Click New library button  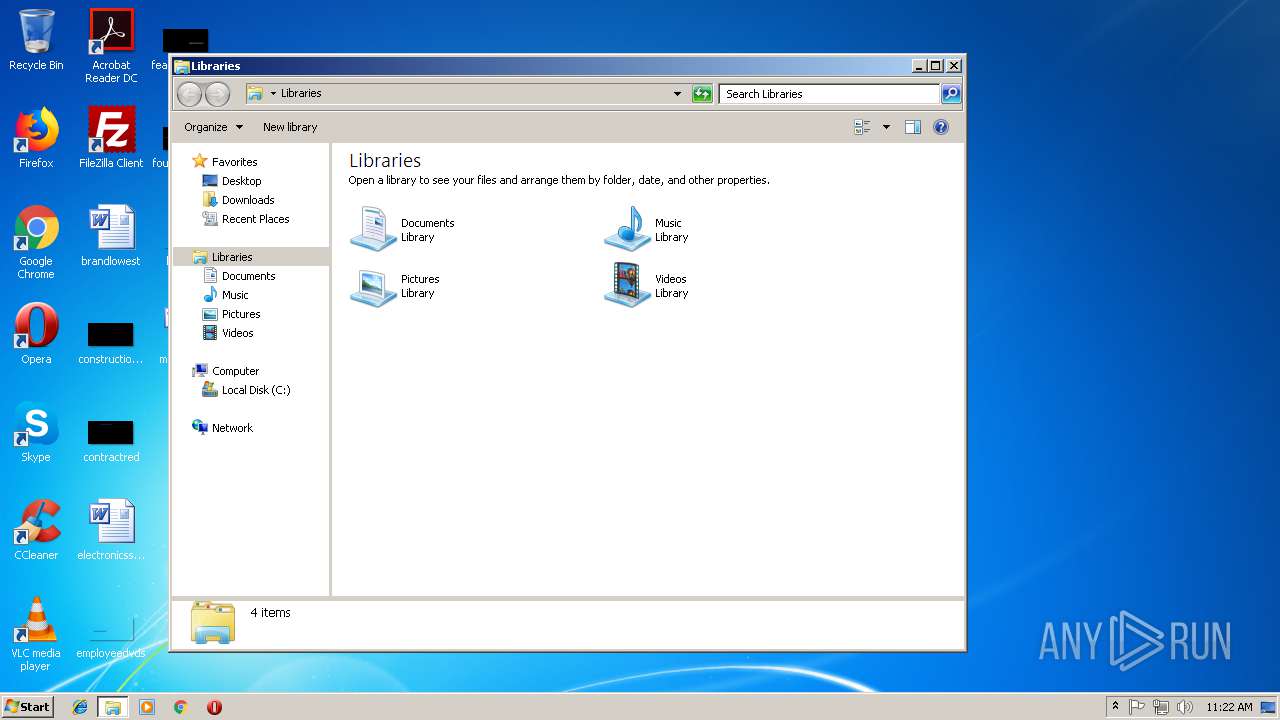(290, 127)
